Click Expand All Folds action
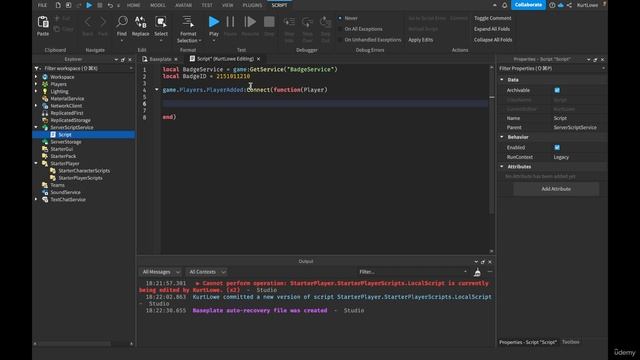The height and width of the screenshot is (360, 640). (492, 29)
